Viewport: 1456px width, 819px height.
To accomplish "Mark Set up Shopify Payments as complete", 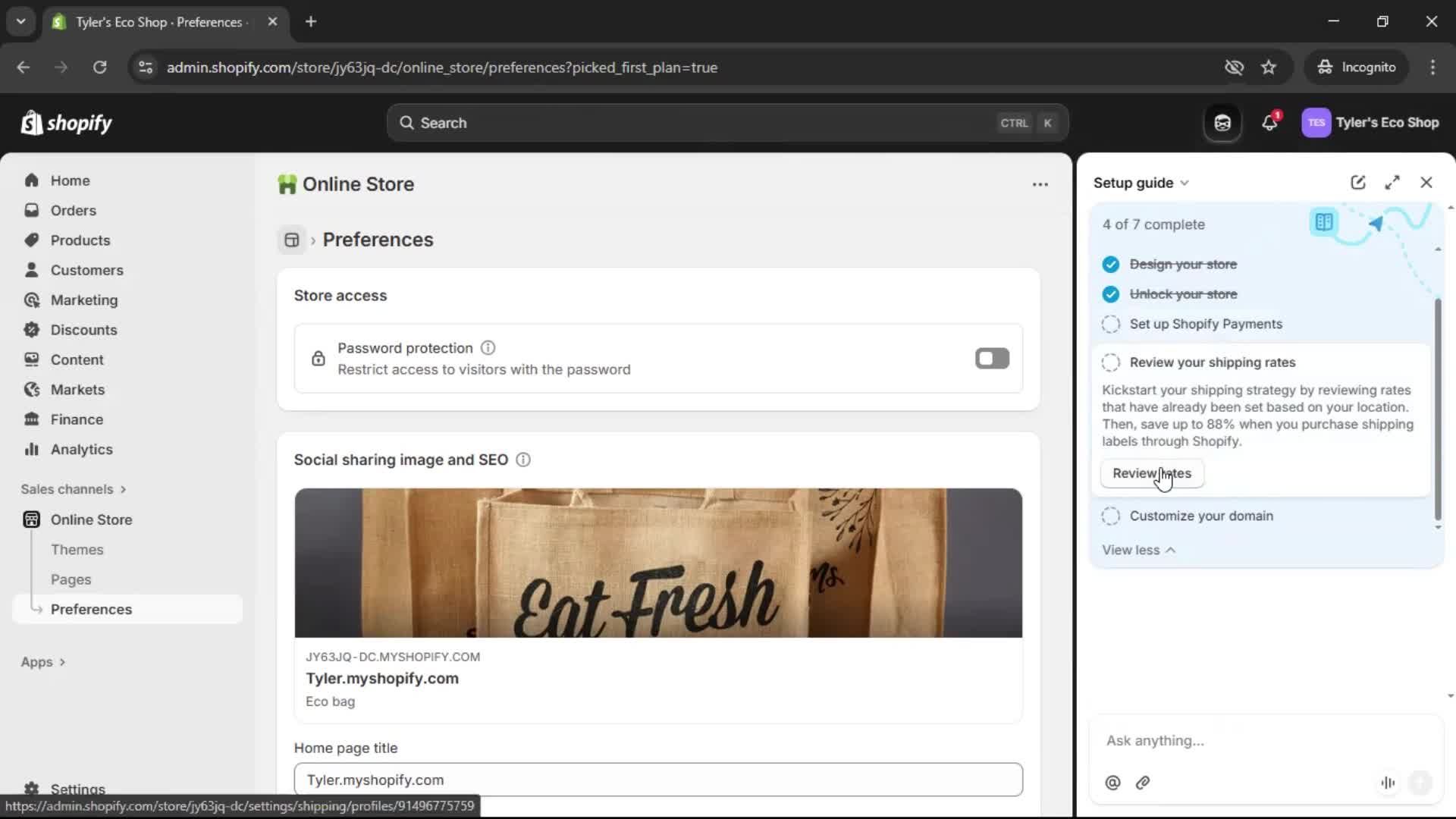I will click(x=1111, y=324).
